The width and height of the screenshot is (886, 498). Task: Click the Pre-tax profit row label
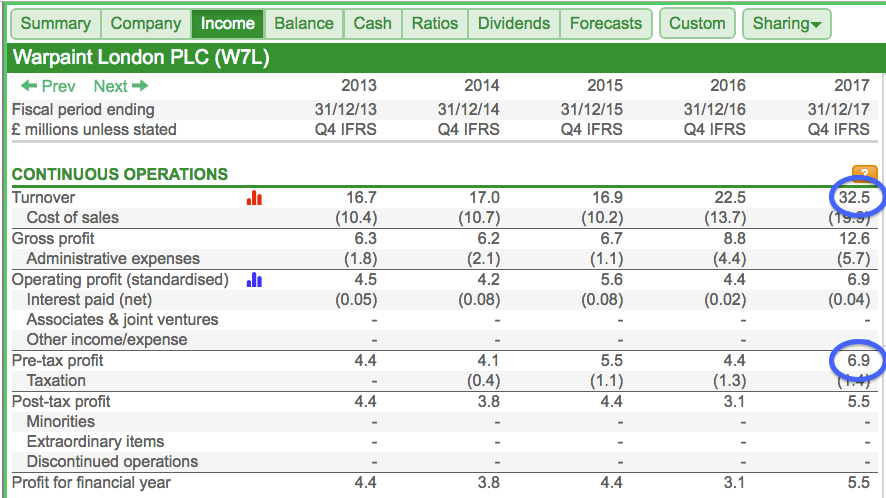[x=58, y=360]
